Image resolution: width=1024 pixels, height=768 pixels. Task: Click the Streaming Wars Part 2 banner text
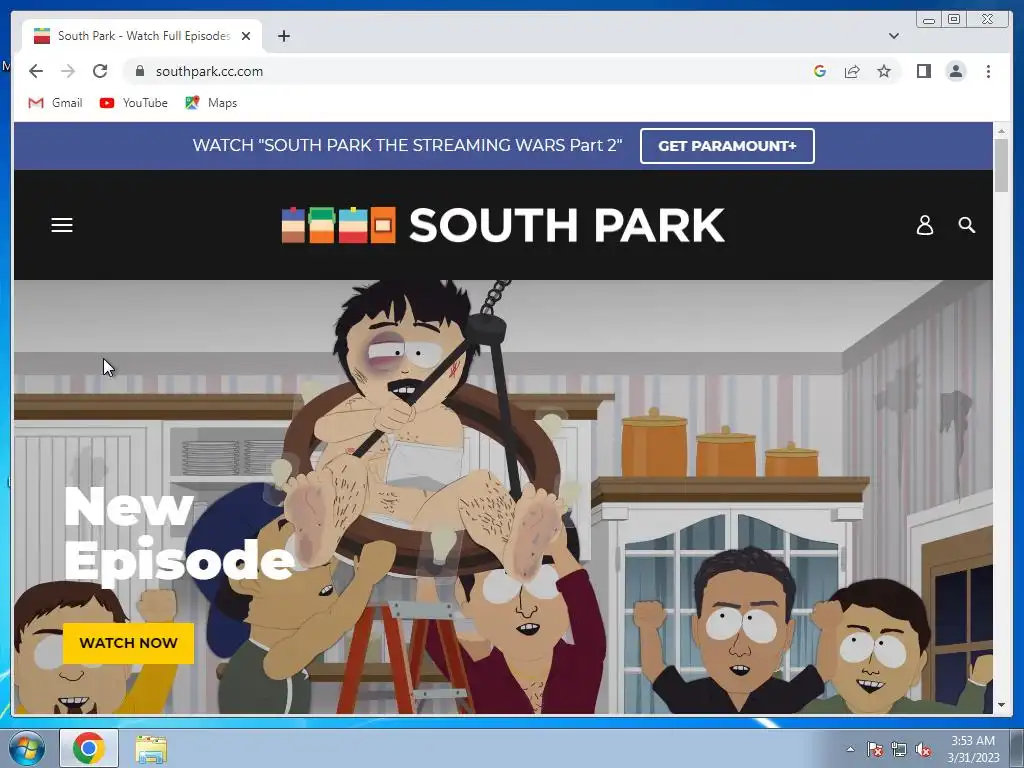[407, 145]
